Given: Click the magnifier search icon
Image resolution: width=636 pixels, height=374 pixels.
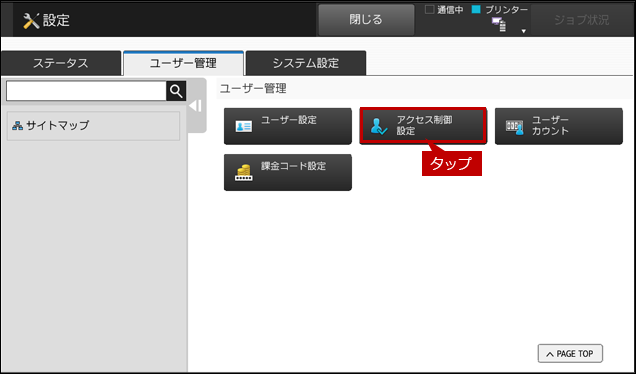Looking at the screenshot, I should click(x=176, y=91).
